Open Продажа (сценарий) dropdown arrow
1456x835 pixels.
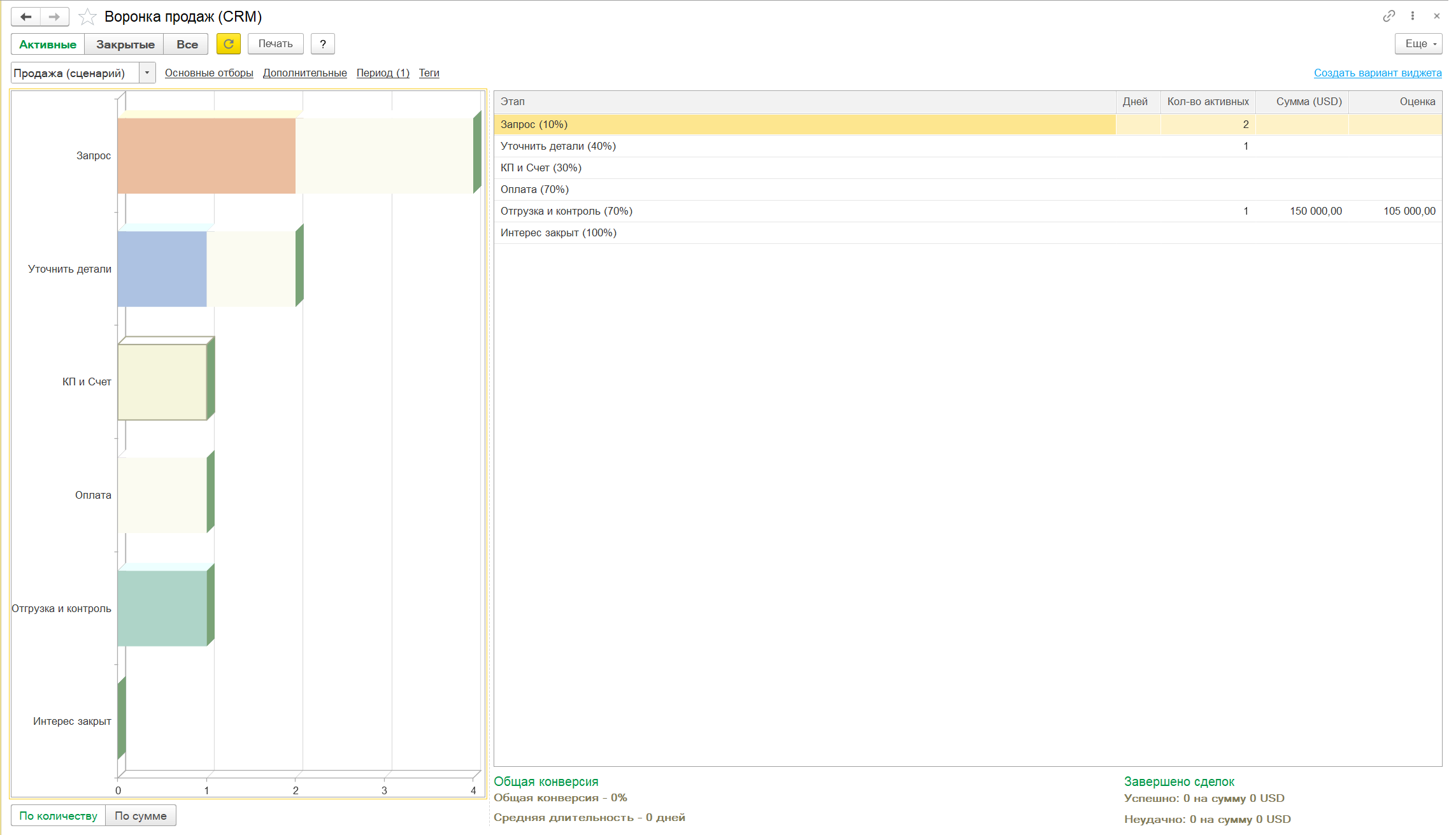coord(147,73)
